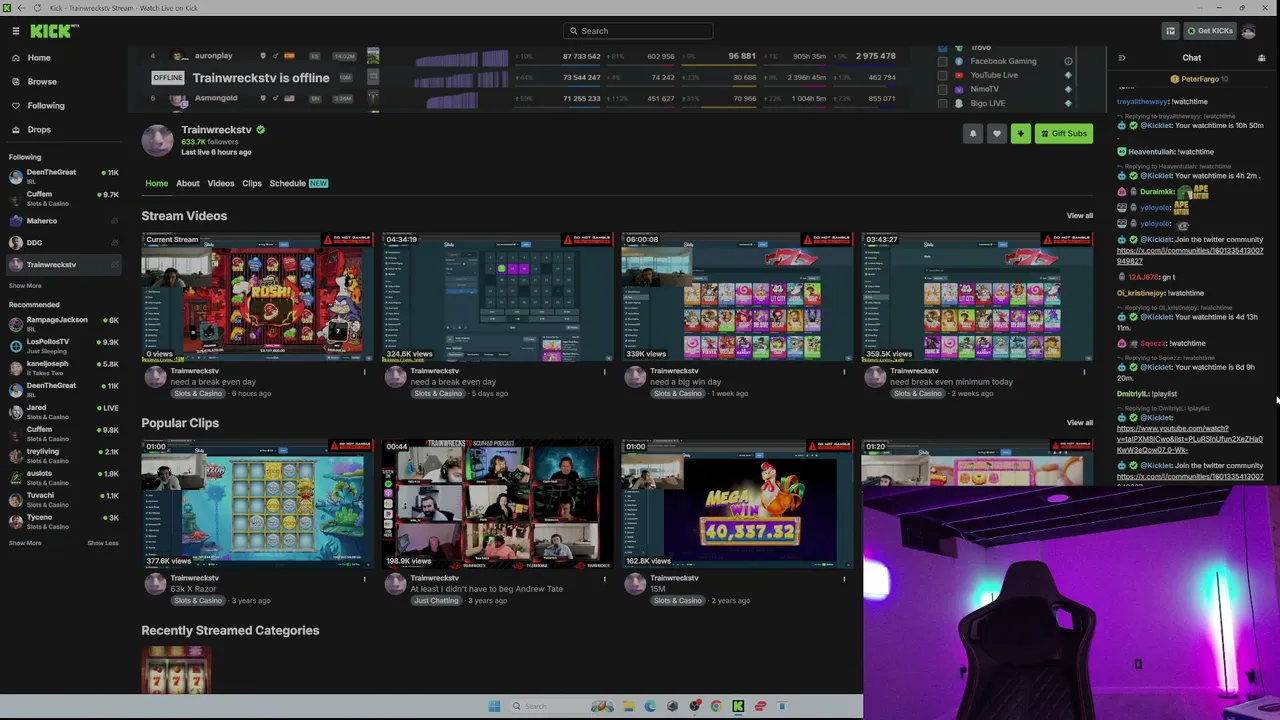Open Google Chrome from the taskbar
The height and width of the screenshot is (720, 1280).
tap(716, 706)
